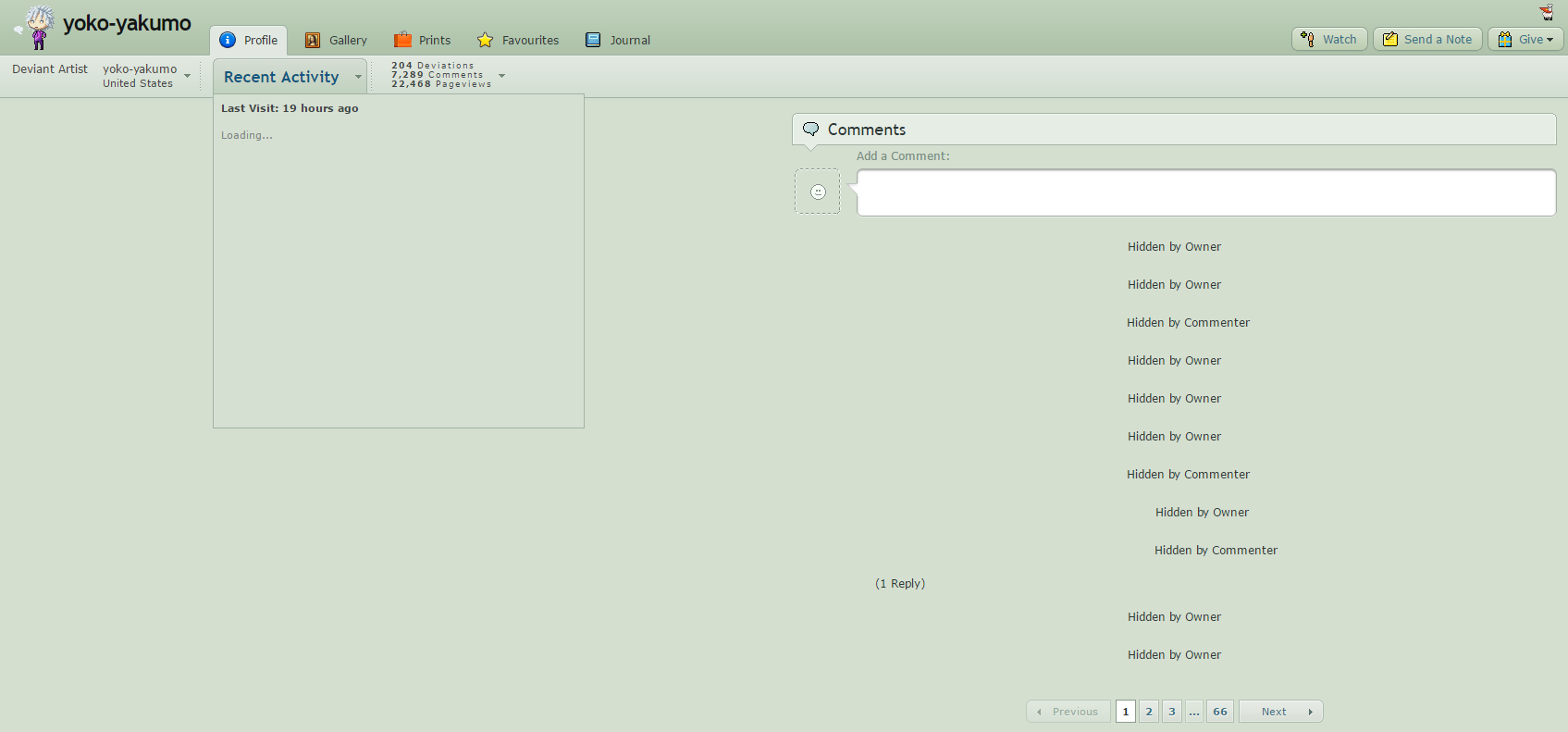Click the Previous page button
The width and height of the screenshot is (1568, 732).
coord(1069,712)
